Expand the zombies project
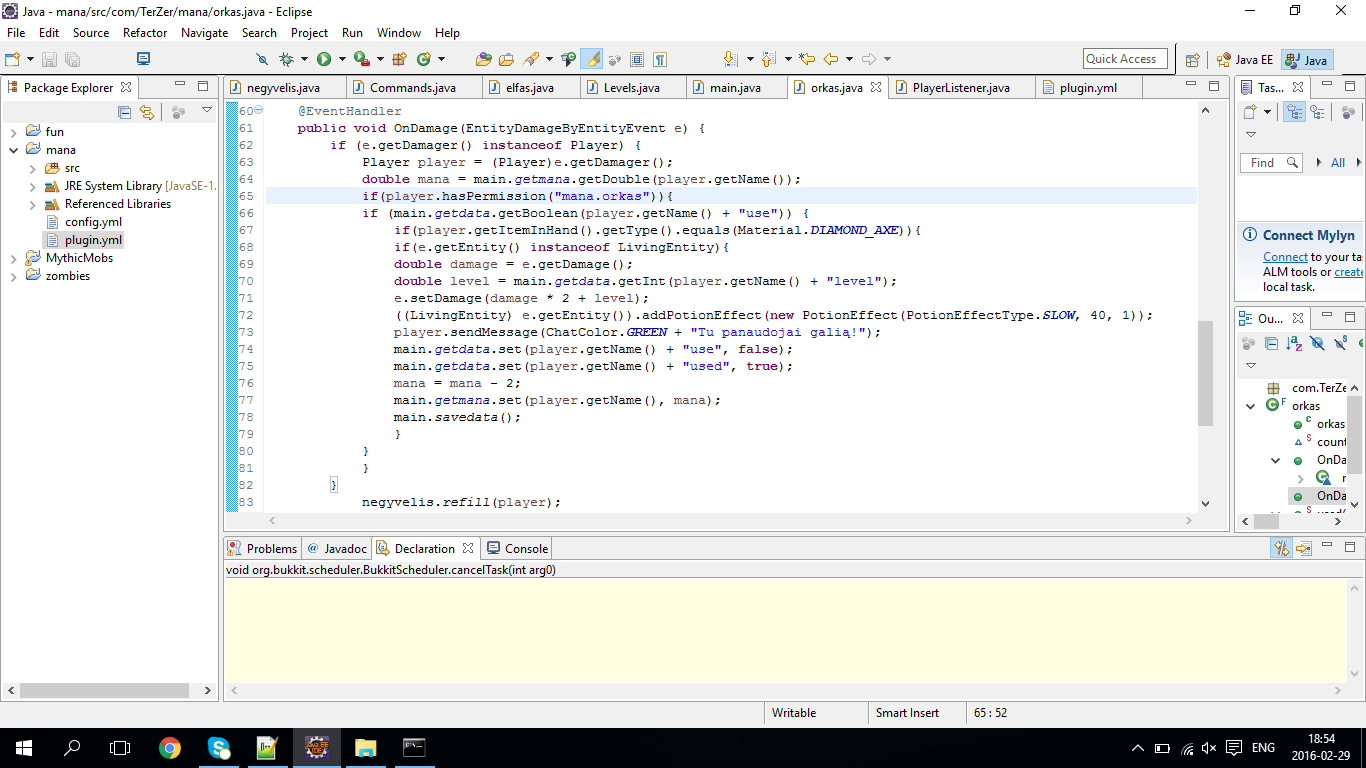The height and width of the screenshot is (768, 1366). coord(13,276)
